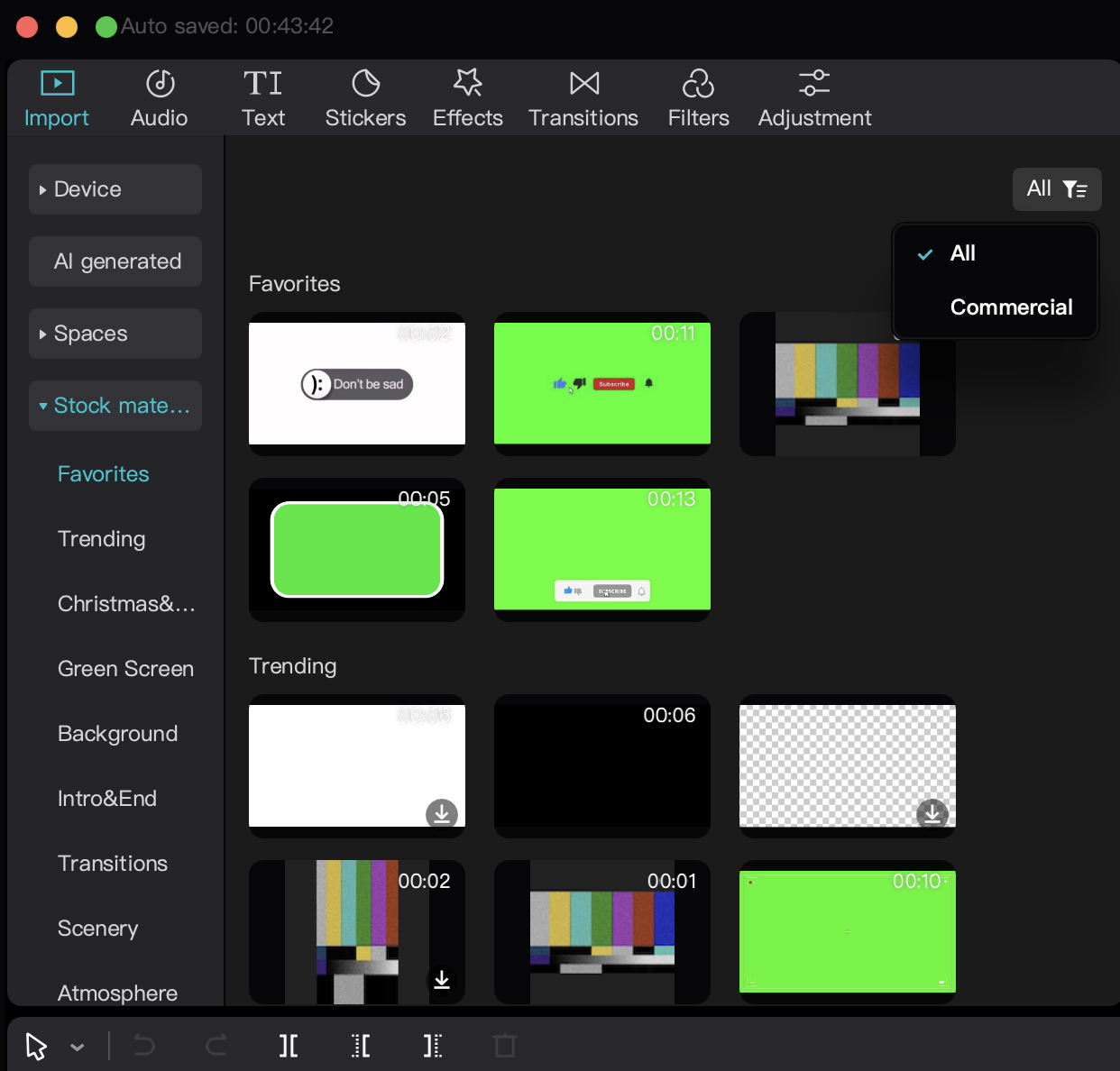Open the Filters panel icon
The height and width of the screenshot is (1071, 1120).
(x=698, y=84)
